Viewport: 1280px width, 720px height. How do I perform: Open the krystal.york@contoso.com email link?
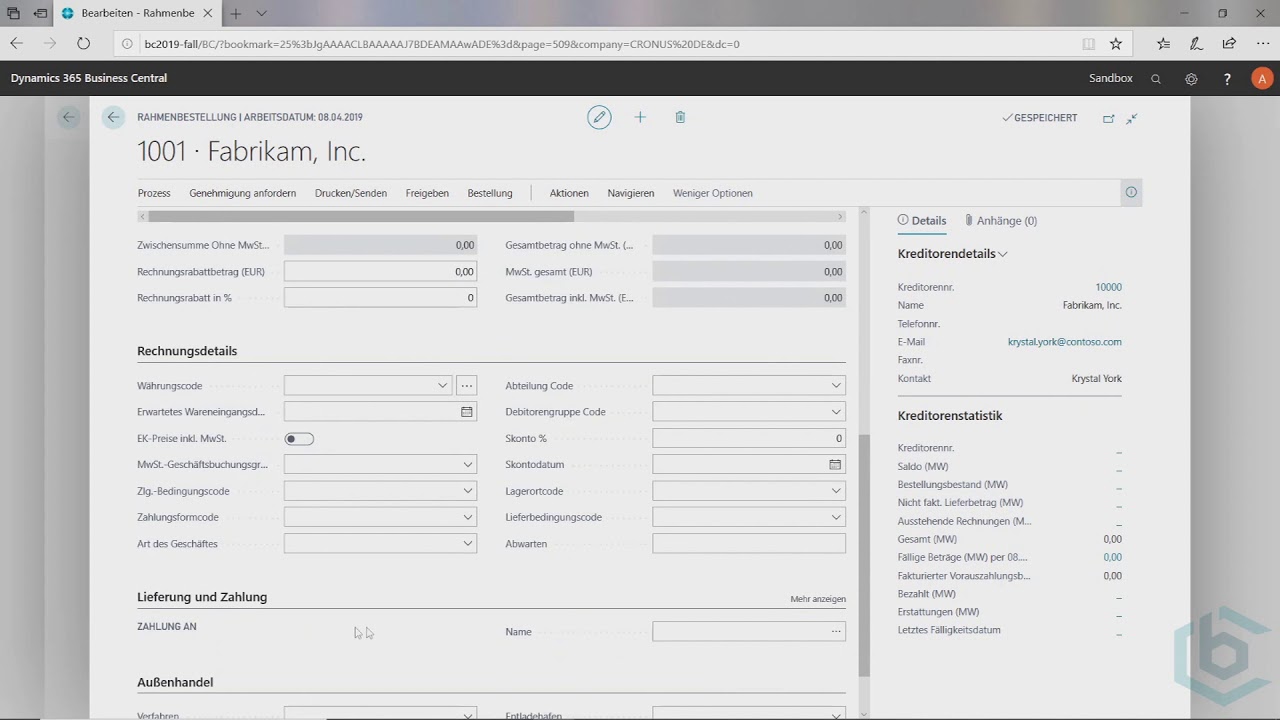1064,342
